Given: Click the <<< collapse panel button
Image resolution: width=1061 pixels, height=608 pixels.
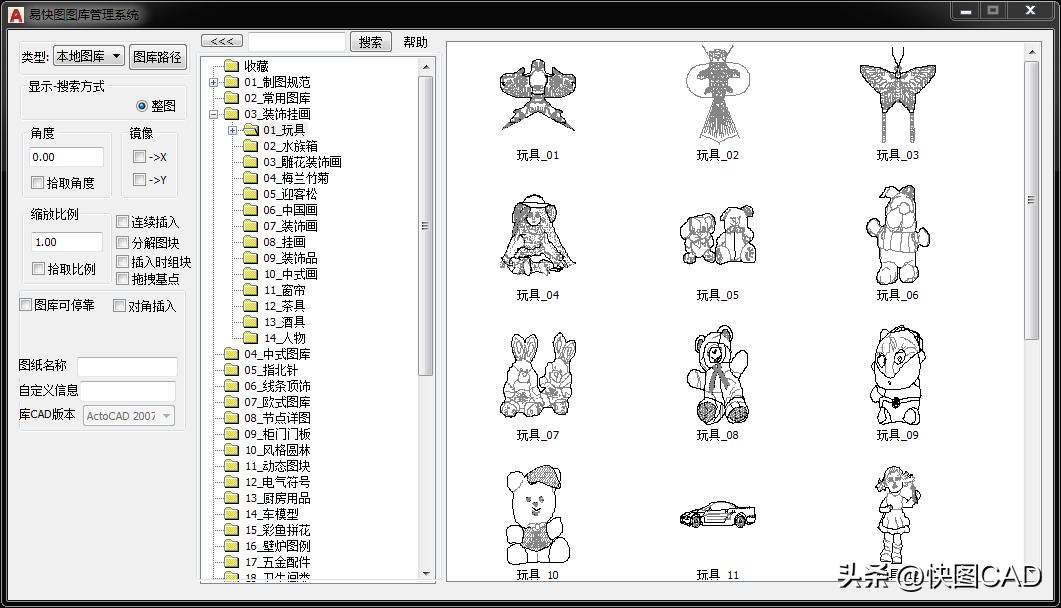Looking at the screenshot, I should coord(222,41).
